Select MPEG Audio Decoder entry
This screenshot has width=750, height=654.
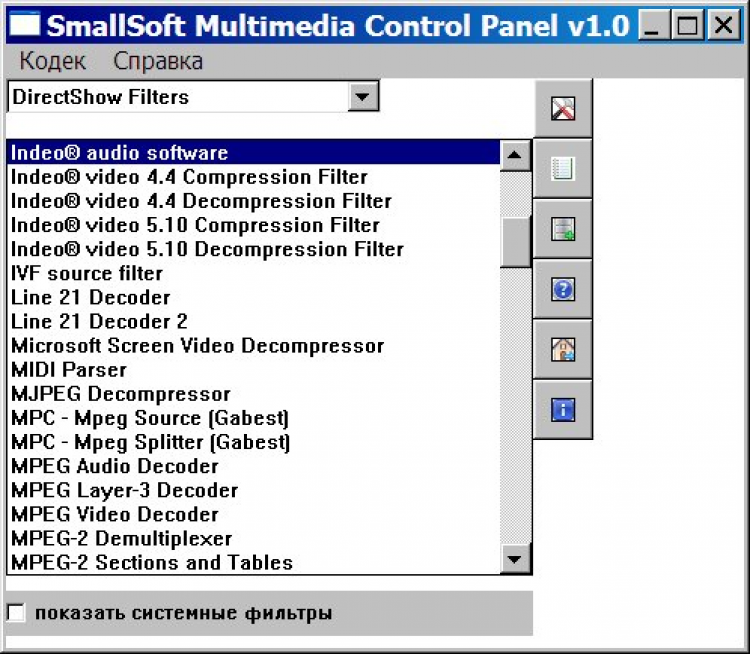pyautogui.click(x=254, y=466)
